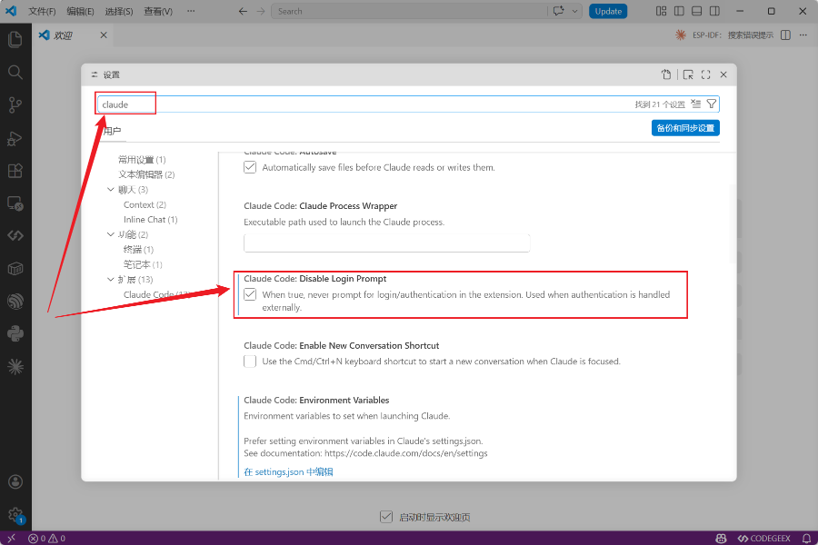Image resolution: width=818 pixels, height=545 pixels.
Task: Click the title bar Search command box
Action: pos(410,11)
